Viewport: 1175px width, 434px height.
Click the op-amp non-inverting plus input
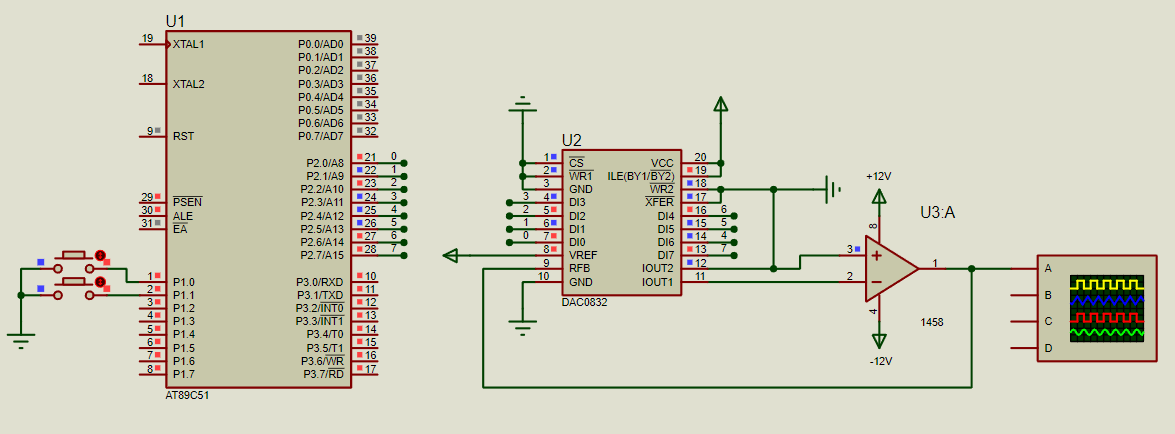point(874,256)
